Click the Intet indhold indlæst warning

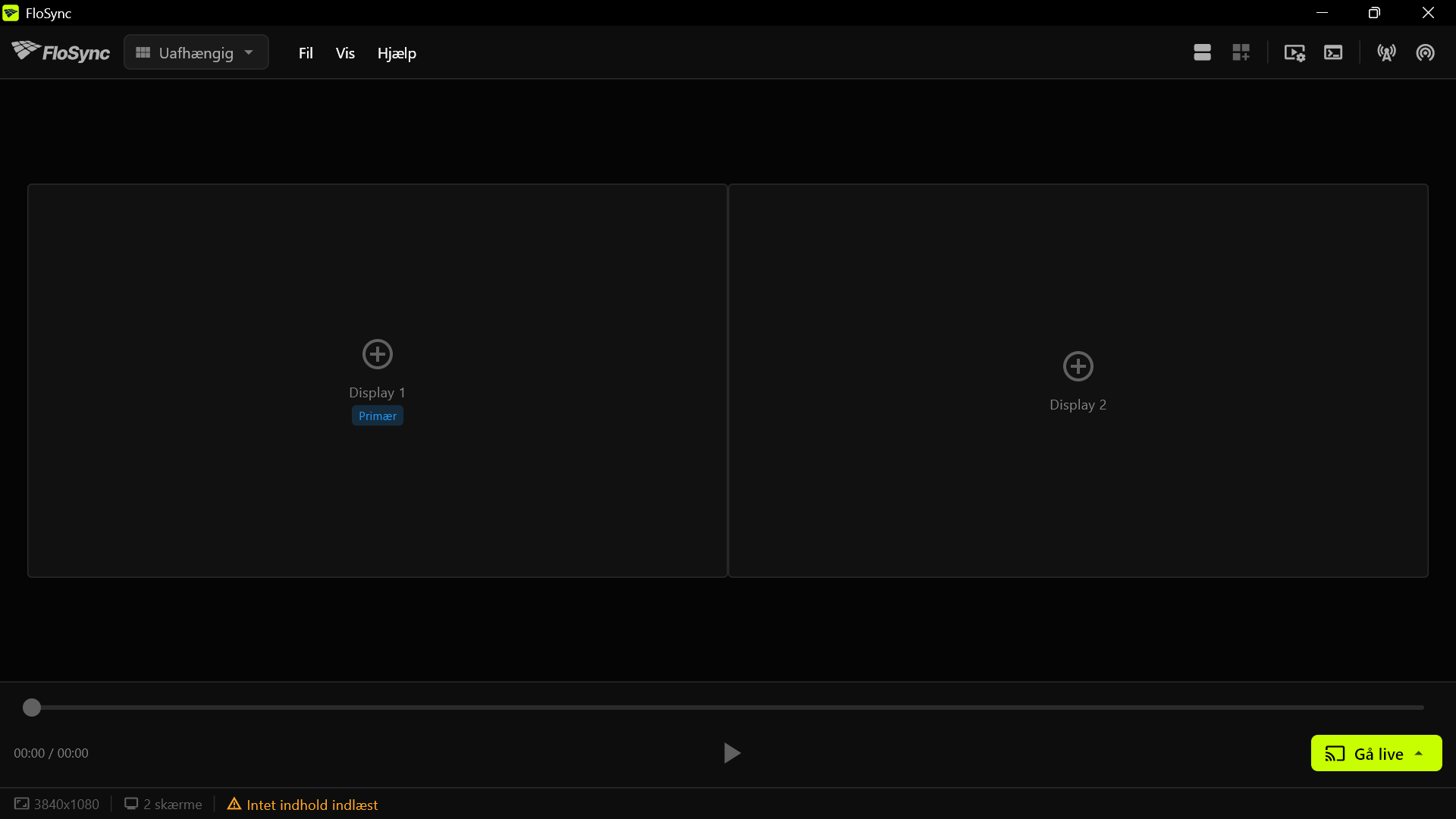(x=303, y=804)
